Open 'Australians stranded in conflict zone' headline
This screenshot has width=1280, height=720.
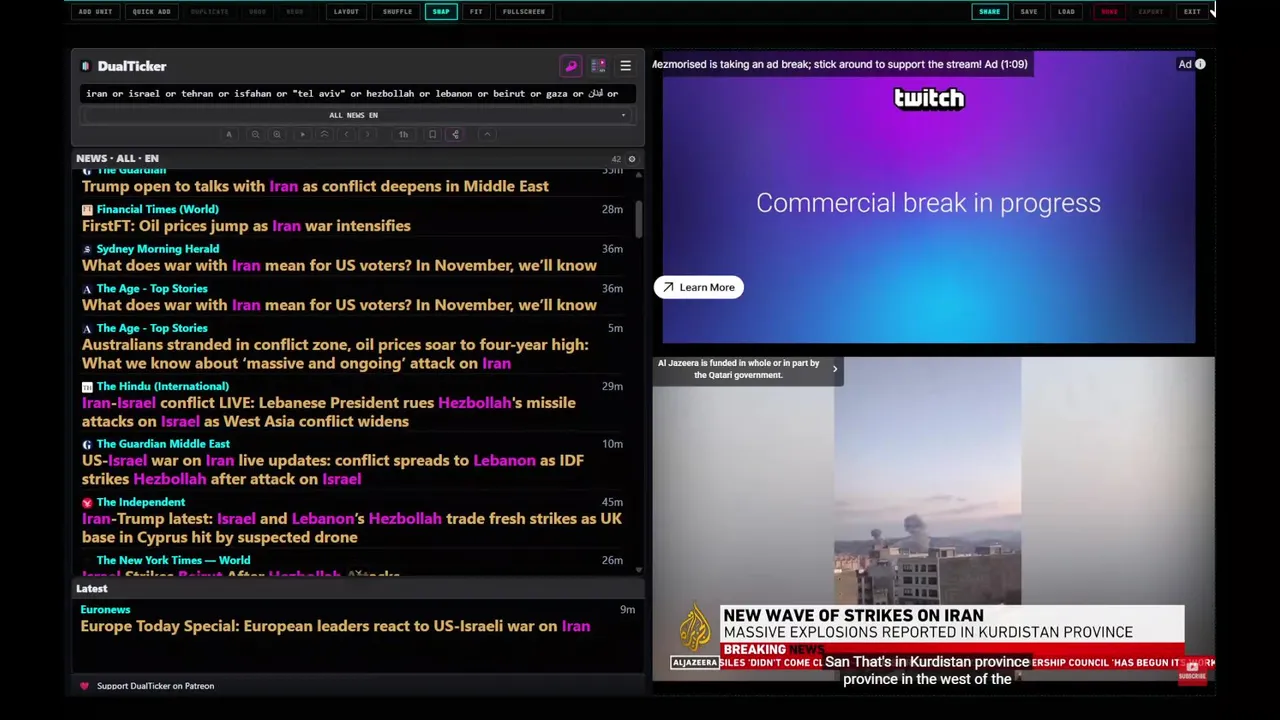tap(335, 354)
